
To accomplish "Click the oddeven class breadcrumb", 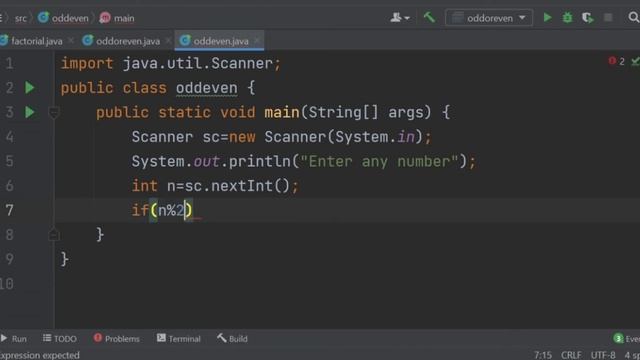I will click(63, 18).
